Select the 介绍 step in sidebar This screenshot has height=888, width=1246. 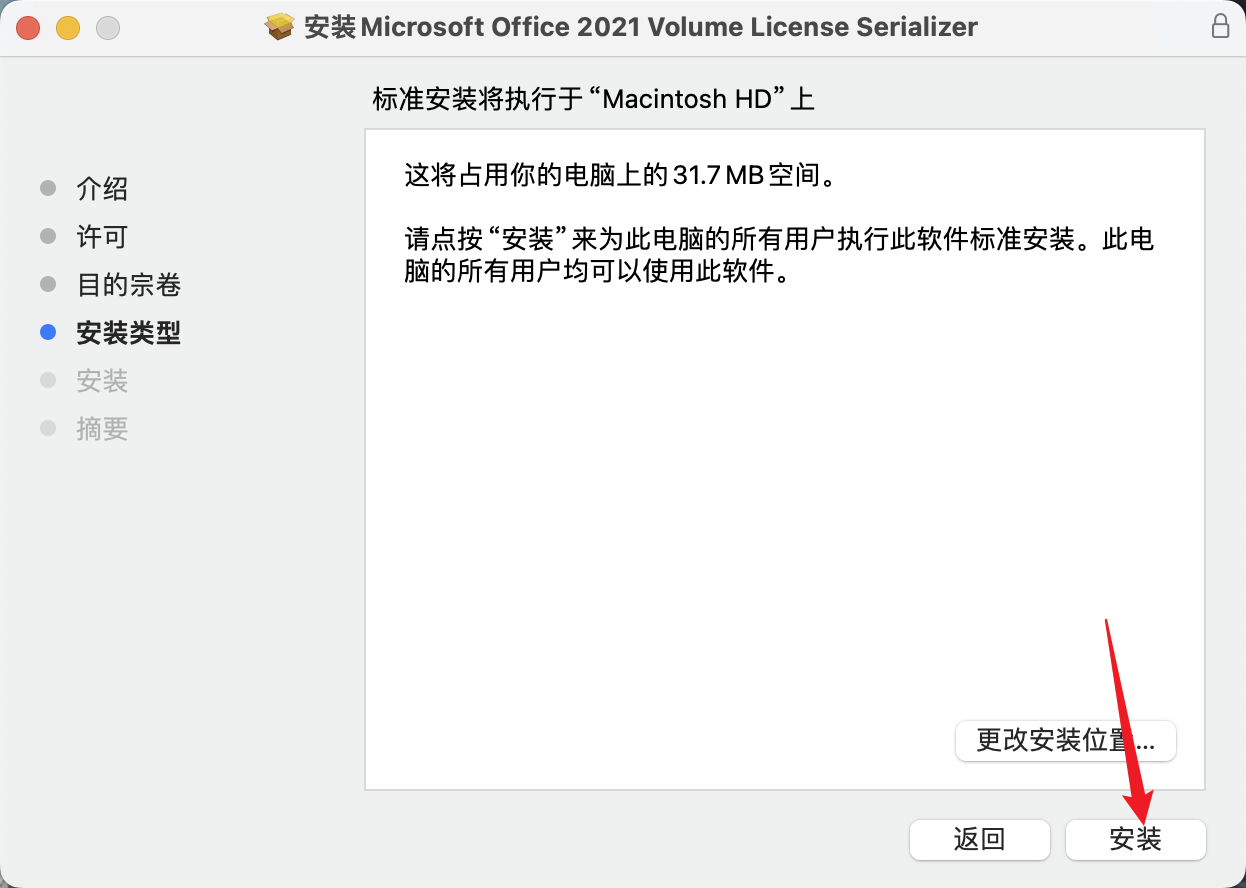pos(102,189)
